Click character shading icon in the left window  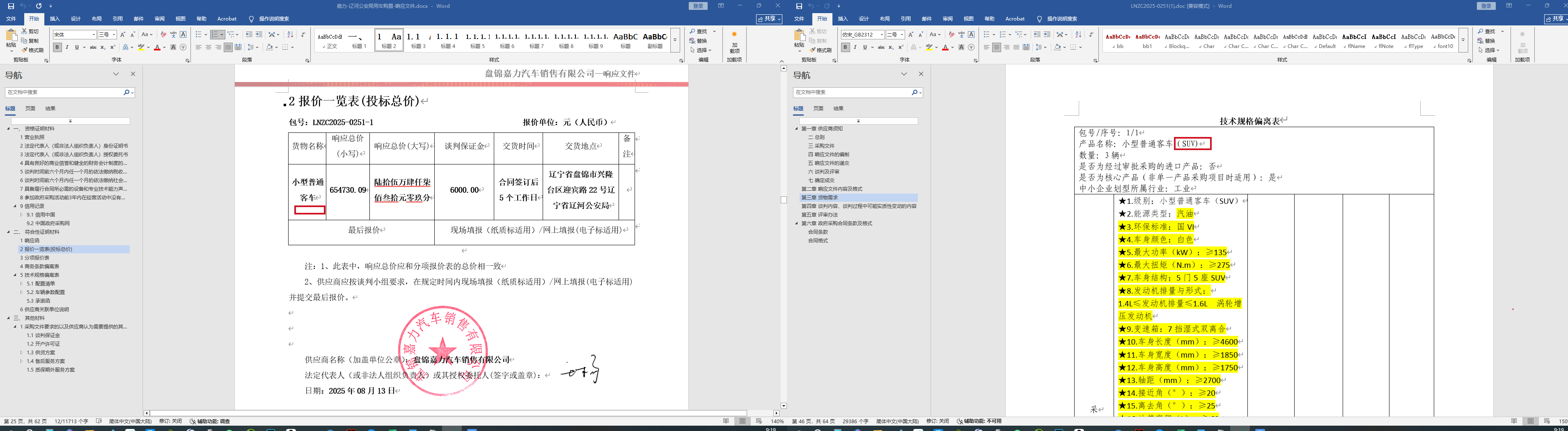point(173,48)
